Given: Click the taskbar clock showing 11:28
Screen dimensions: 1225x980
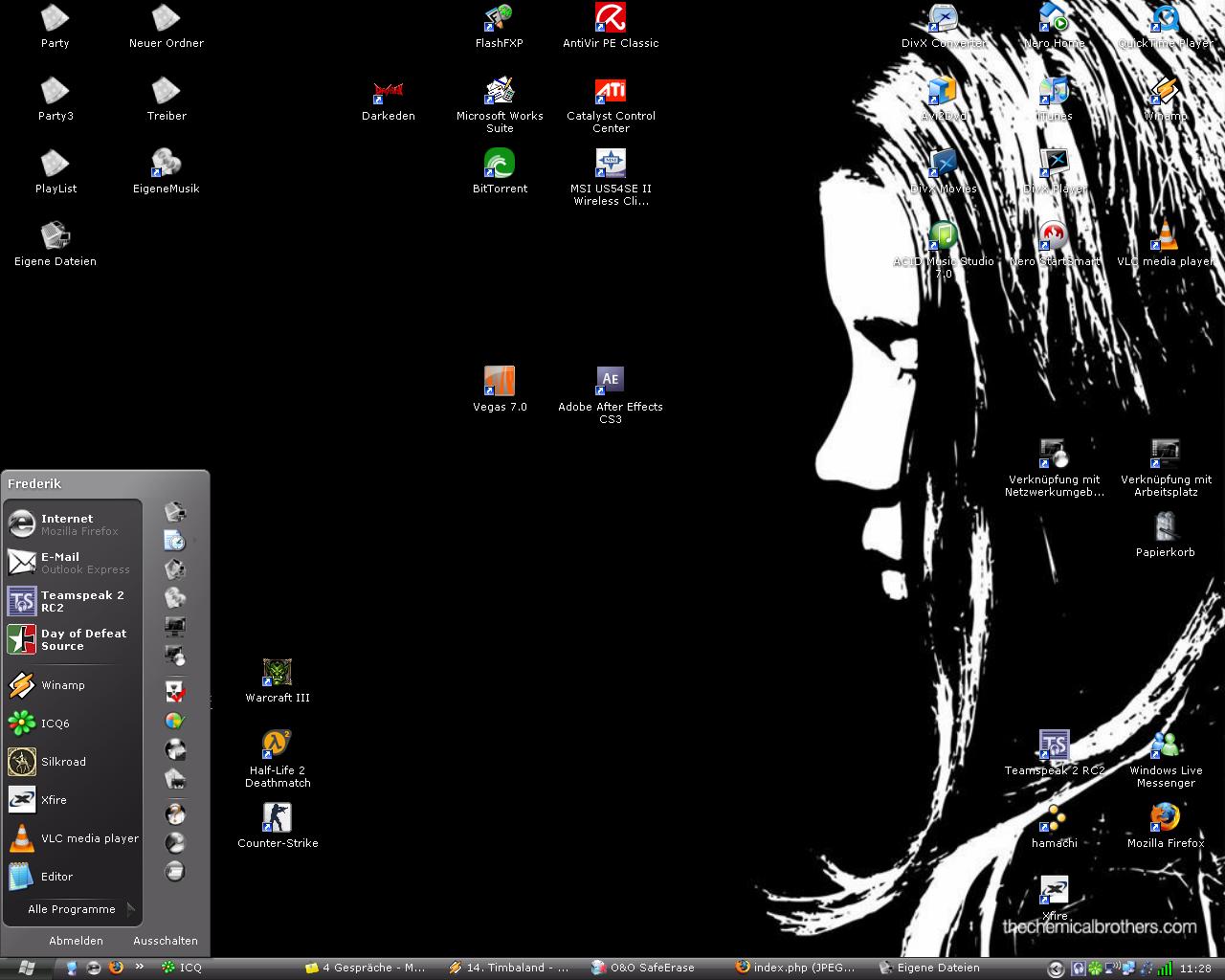Looking at the screenshot, I should [1195, 969].
